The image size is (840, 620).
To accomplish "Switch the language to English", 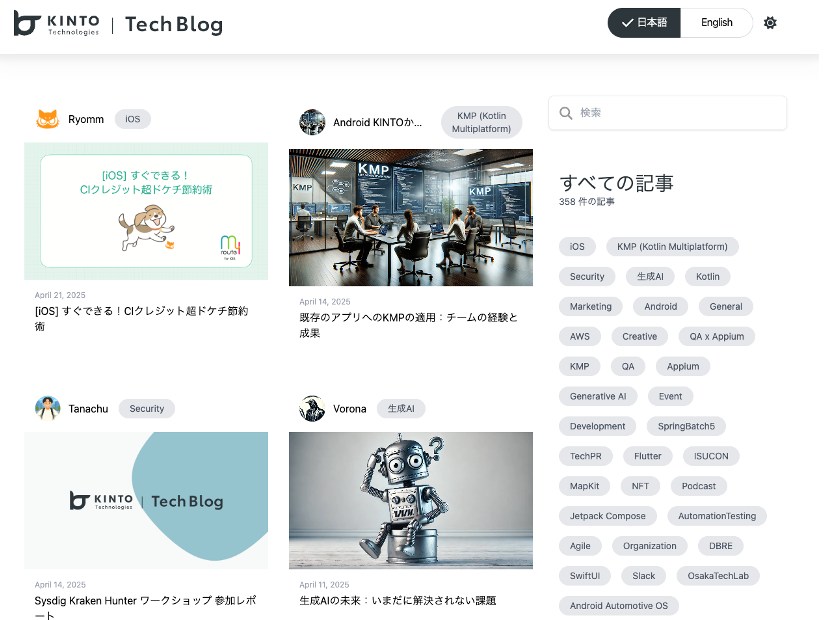I will pyautogui.click(x=716, y=23).
